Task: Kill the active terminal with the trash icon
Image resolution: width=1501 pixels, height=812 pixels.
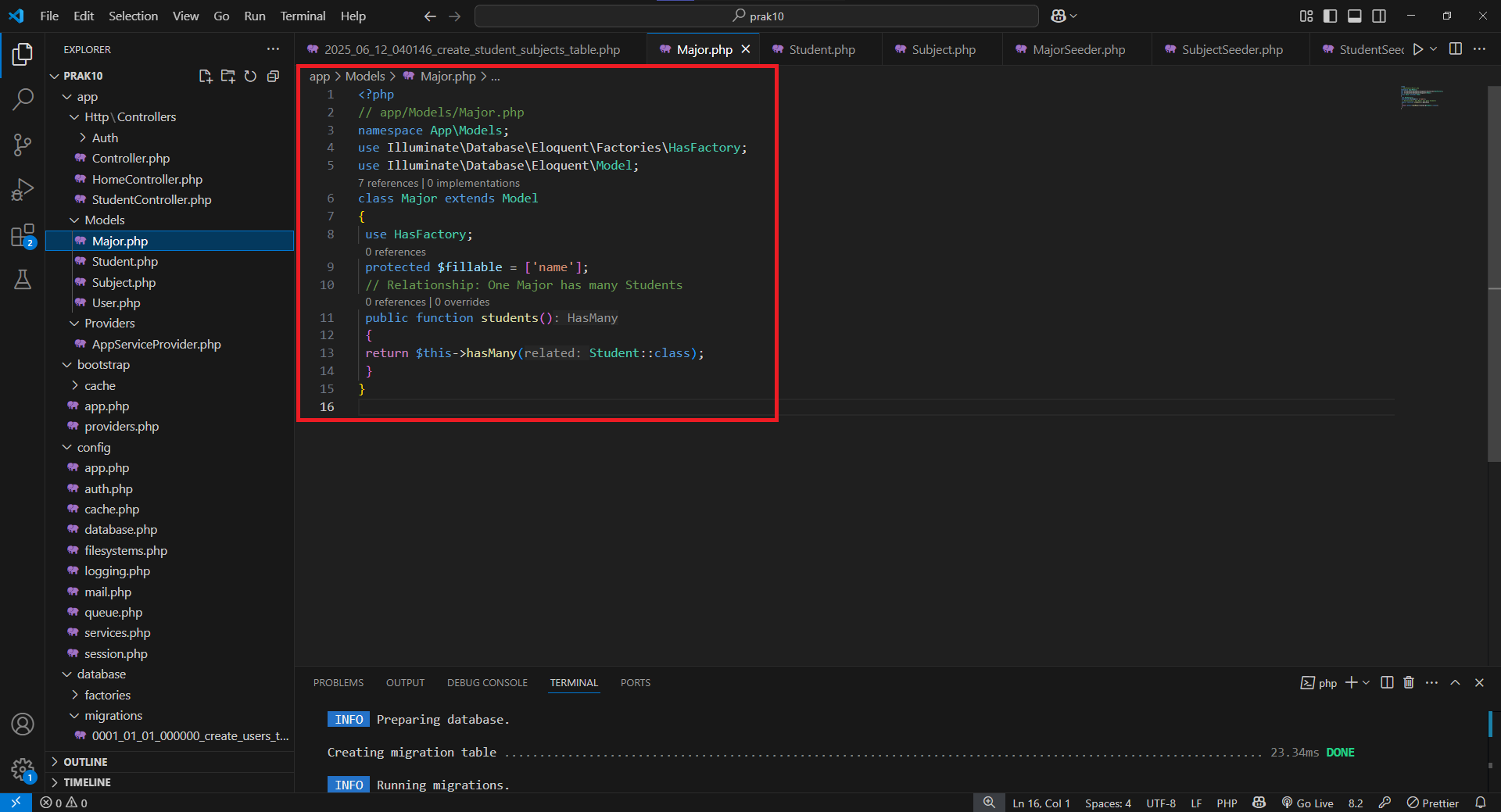Action: click(x=1408, y=682)
